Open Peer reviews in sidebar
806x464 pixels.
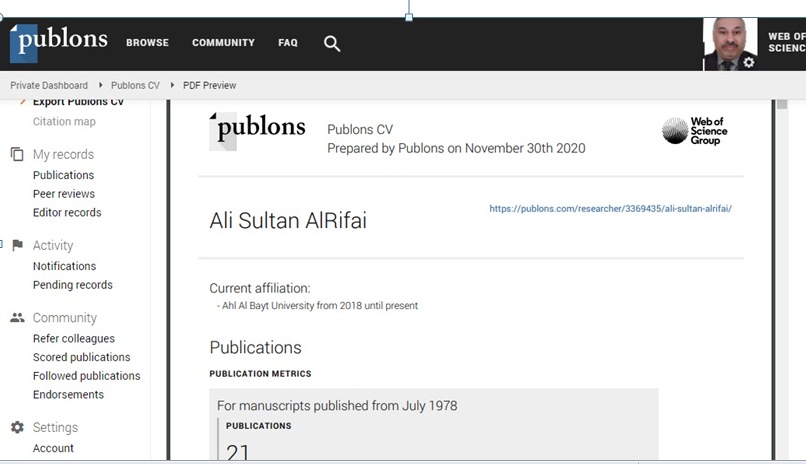[64, 194]
